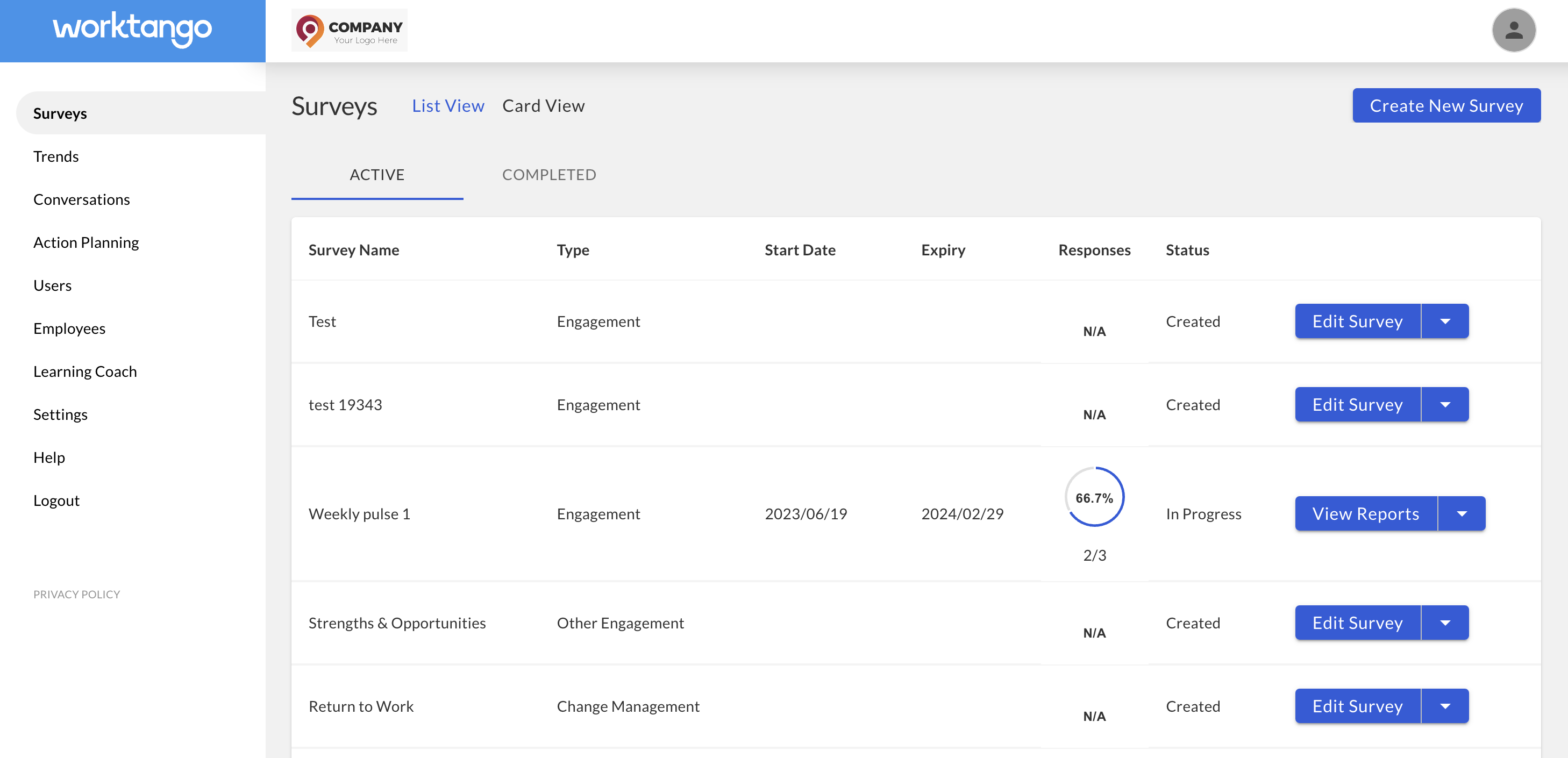Open Surveys in the sidebar
The image size is (1568, 758).
[x=140, y=113]
